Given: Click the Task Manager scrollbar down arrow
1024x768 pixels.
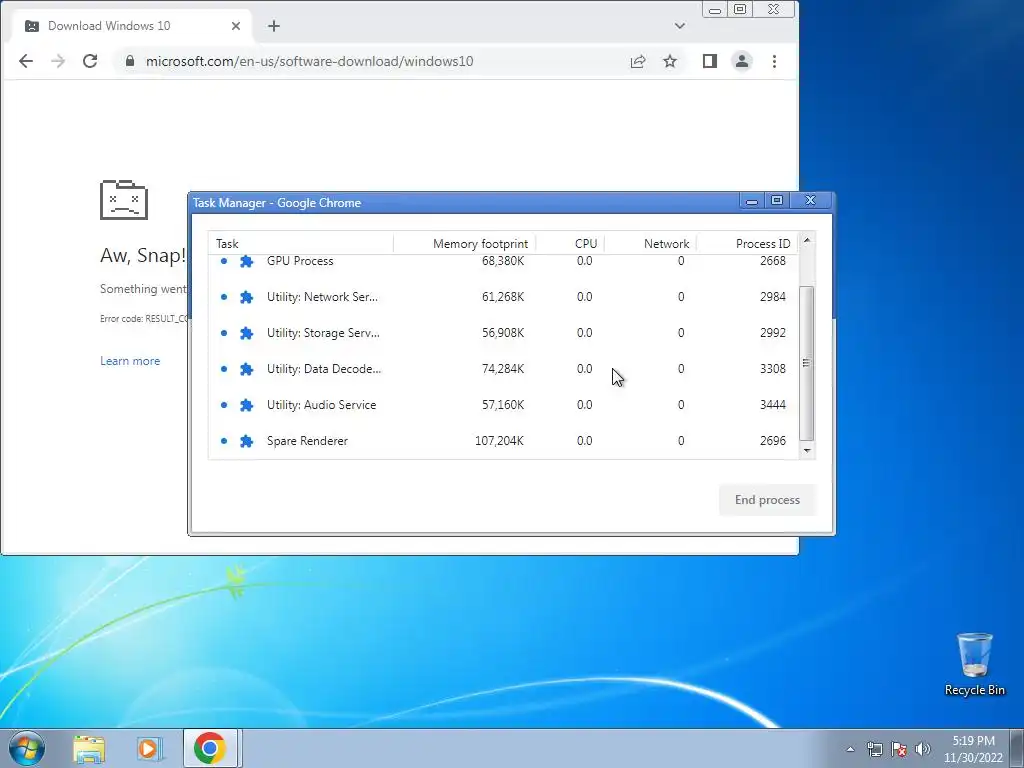Looking at the screenshot, I should point(807,451).
